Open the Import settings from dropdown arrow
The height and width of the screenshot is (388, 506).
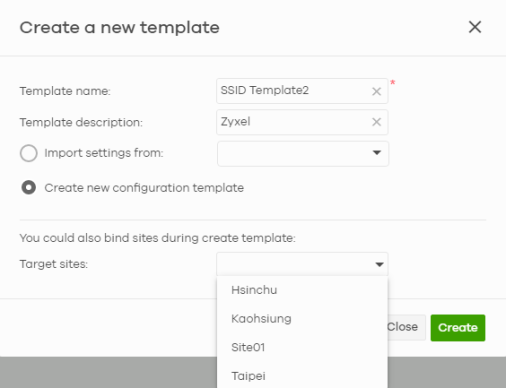[377, 153]
